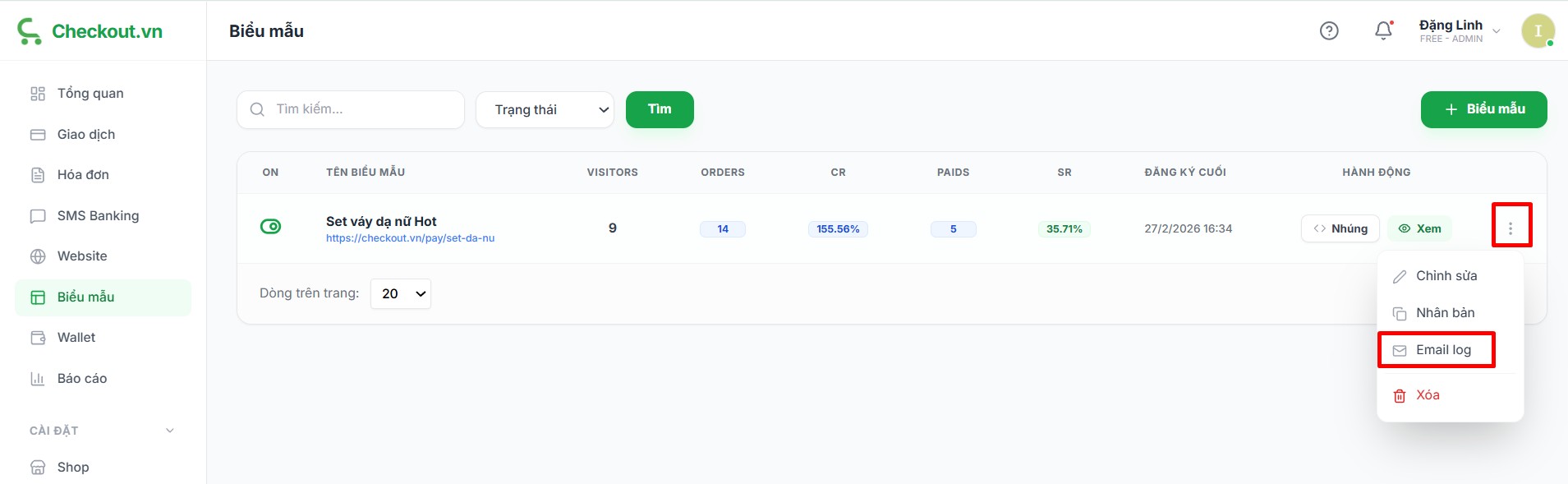Screen dimensions: 1568x484
Task: Choose Nhân bản in the context menu
Action: pos(1445,313)
